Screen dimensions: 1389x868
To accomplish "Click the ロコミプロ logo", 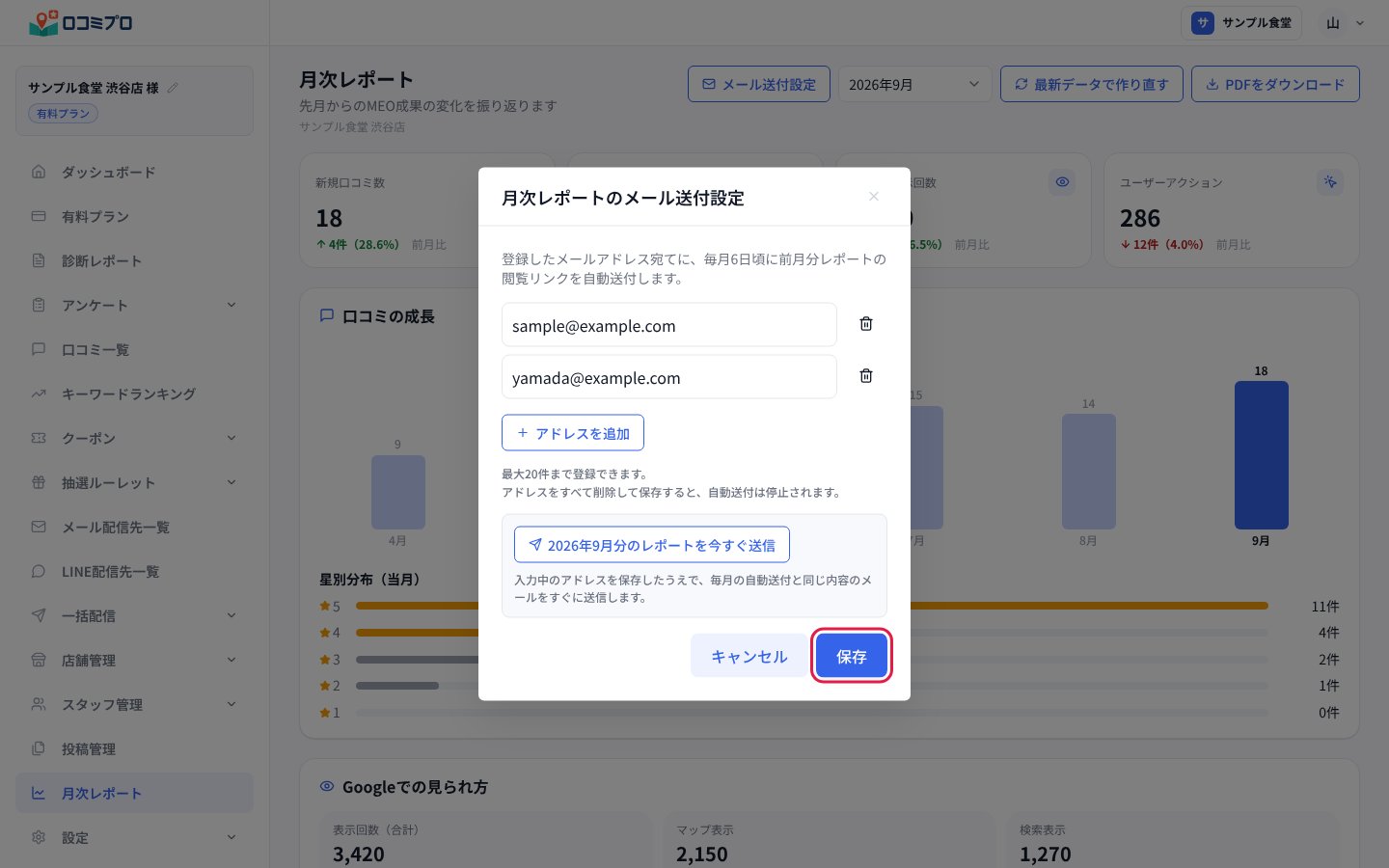I will (81, 22).
